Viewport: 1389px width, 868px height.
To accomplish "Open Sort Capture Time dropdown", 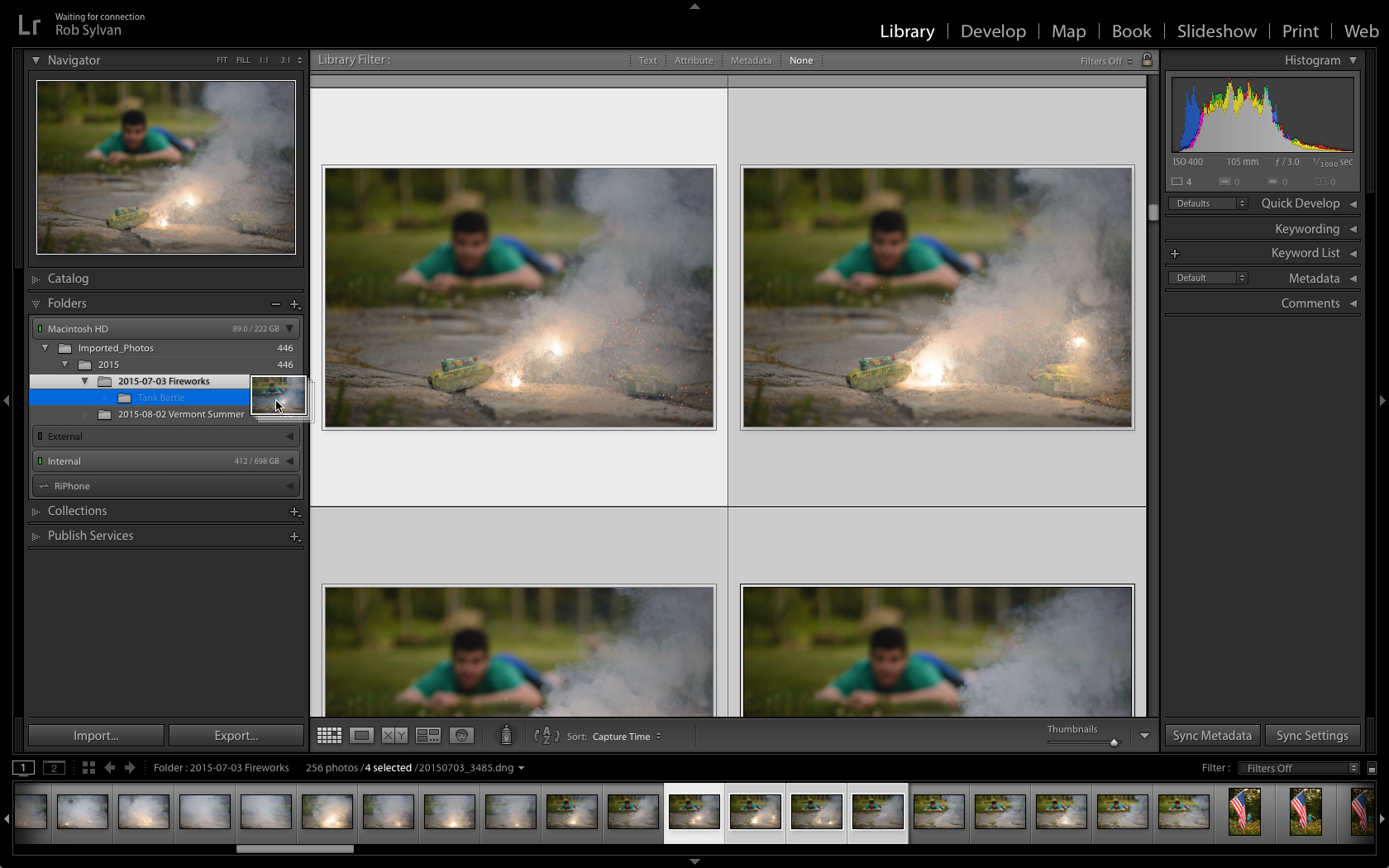I will pyautogui.click(x=627, y=737).
